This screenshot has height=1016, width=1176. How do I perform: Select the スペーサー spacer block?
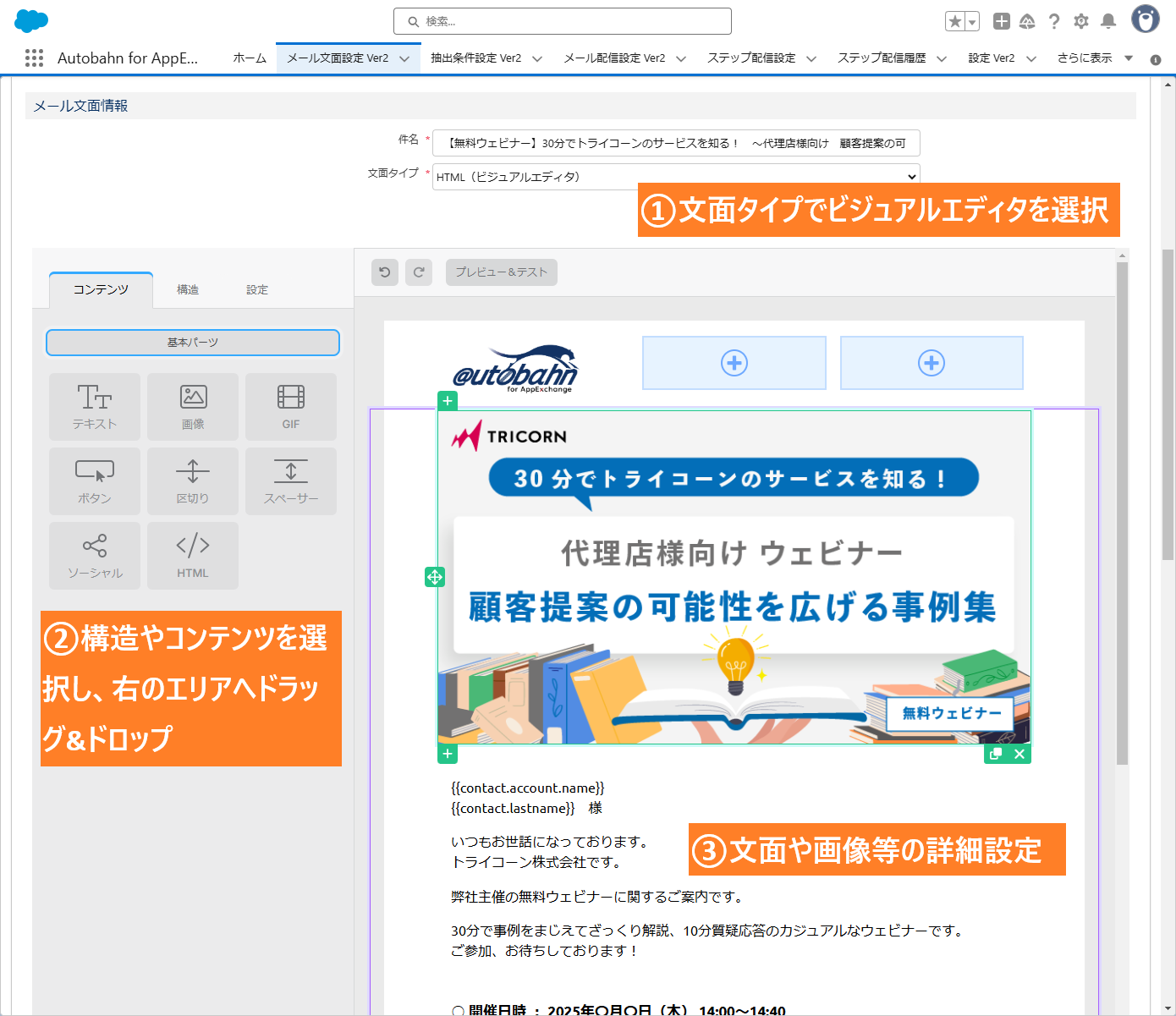click(291, 481)
